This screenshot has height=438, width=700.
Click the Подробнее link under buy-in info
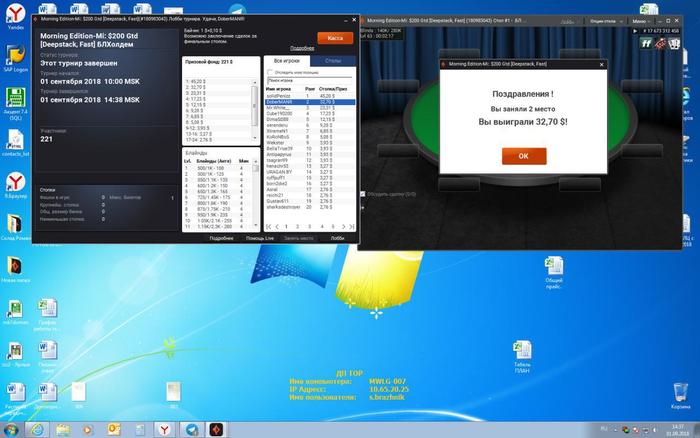click(302, 48)
